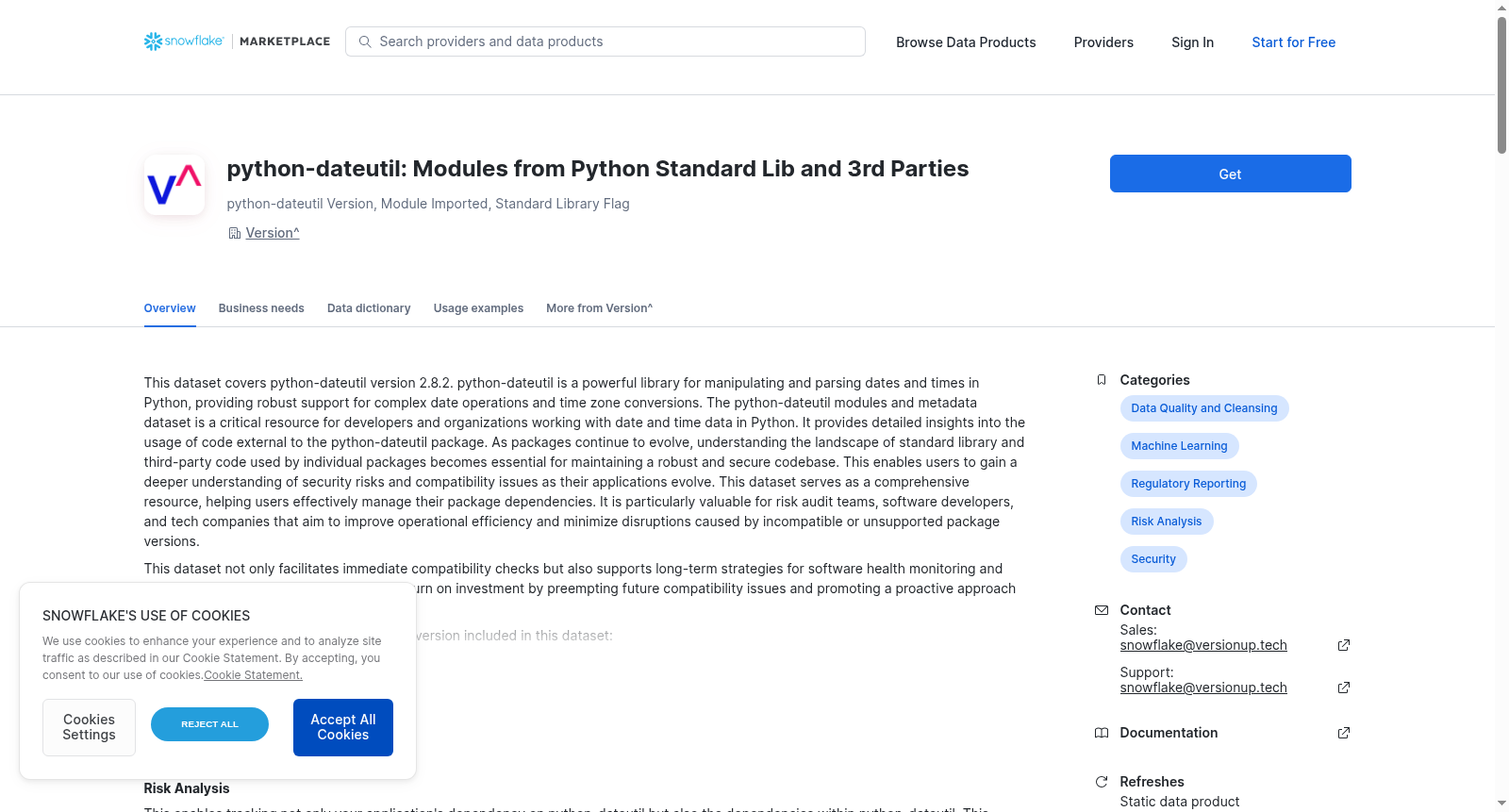Click the product title python-dateutil heading
The image size is (1509, 812).
click(598, 169)
